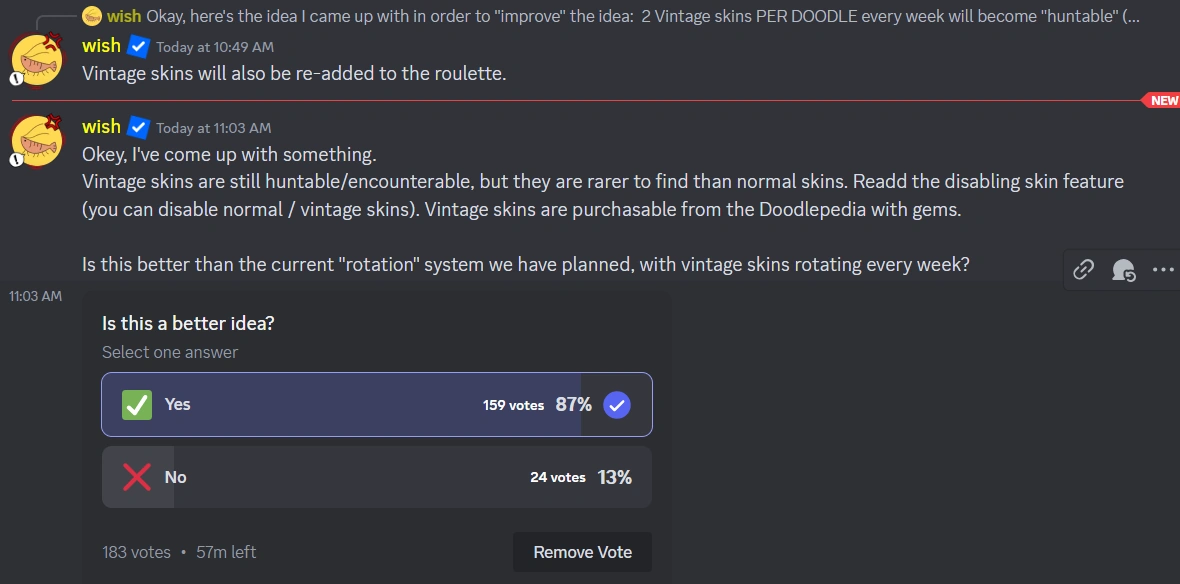Click the green checkmark emoji on Yes
Screen dimensions: 1180x584
pos(136,404)
